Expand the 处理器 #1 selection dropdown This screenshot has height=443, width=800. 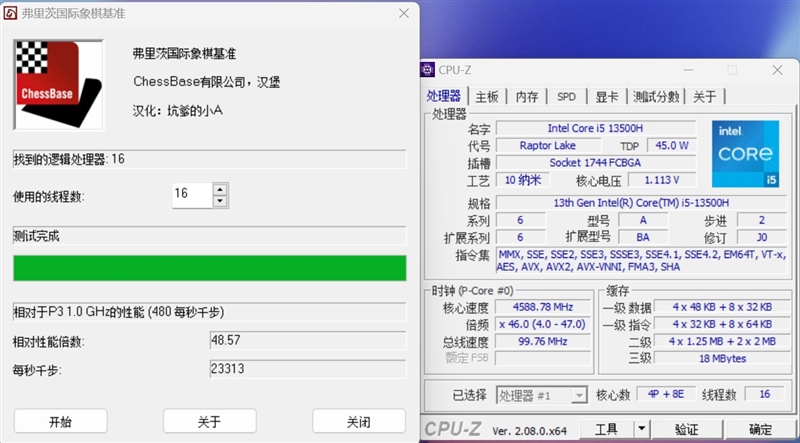(578, 395)
